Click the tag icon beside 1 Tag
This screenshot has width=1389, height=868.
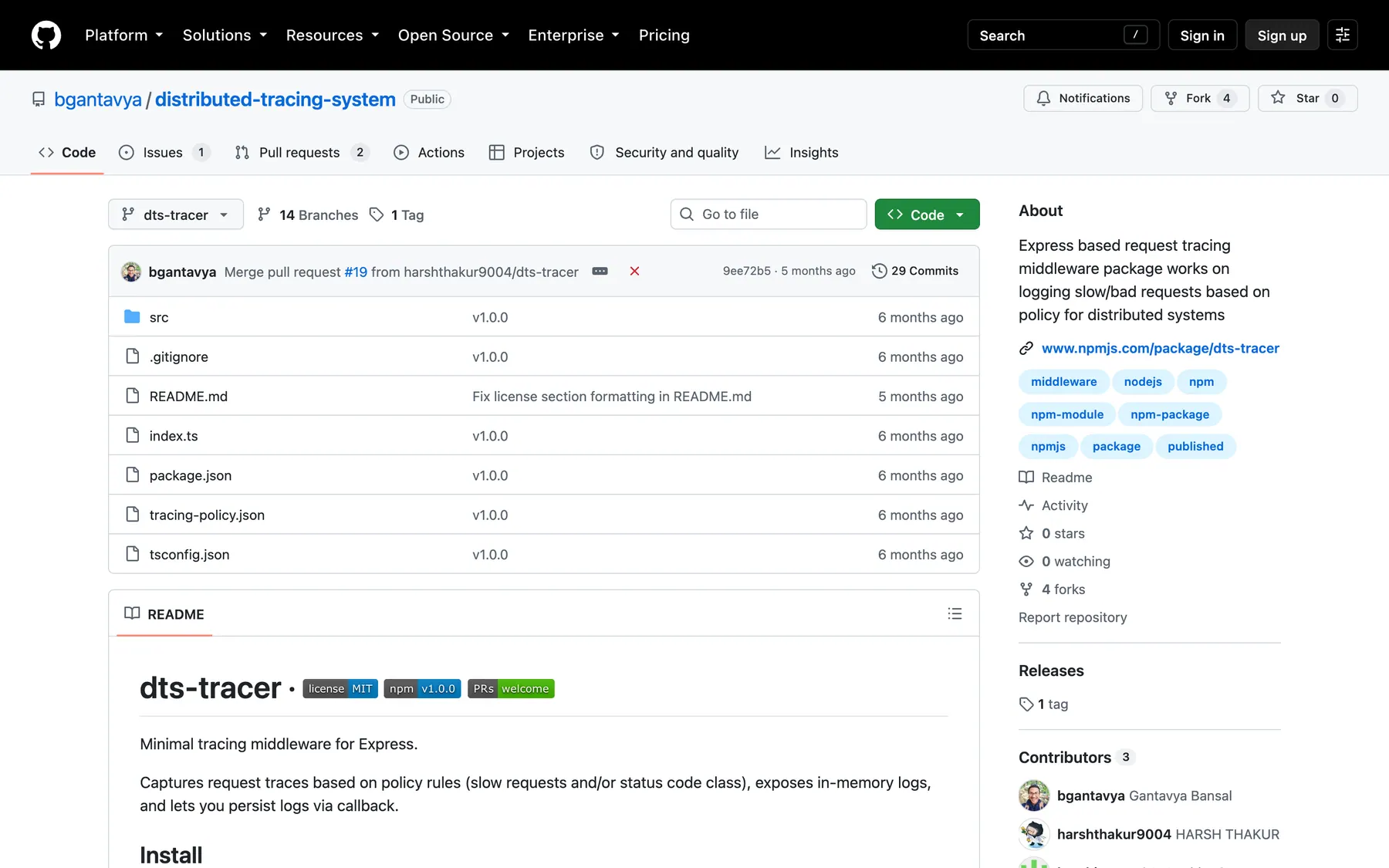(x=377, y=214)
